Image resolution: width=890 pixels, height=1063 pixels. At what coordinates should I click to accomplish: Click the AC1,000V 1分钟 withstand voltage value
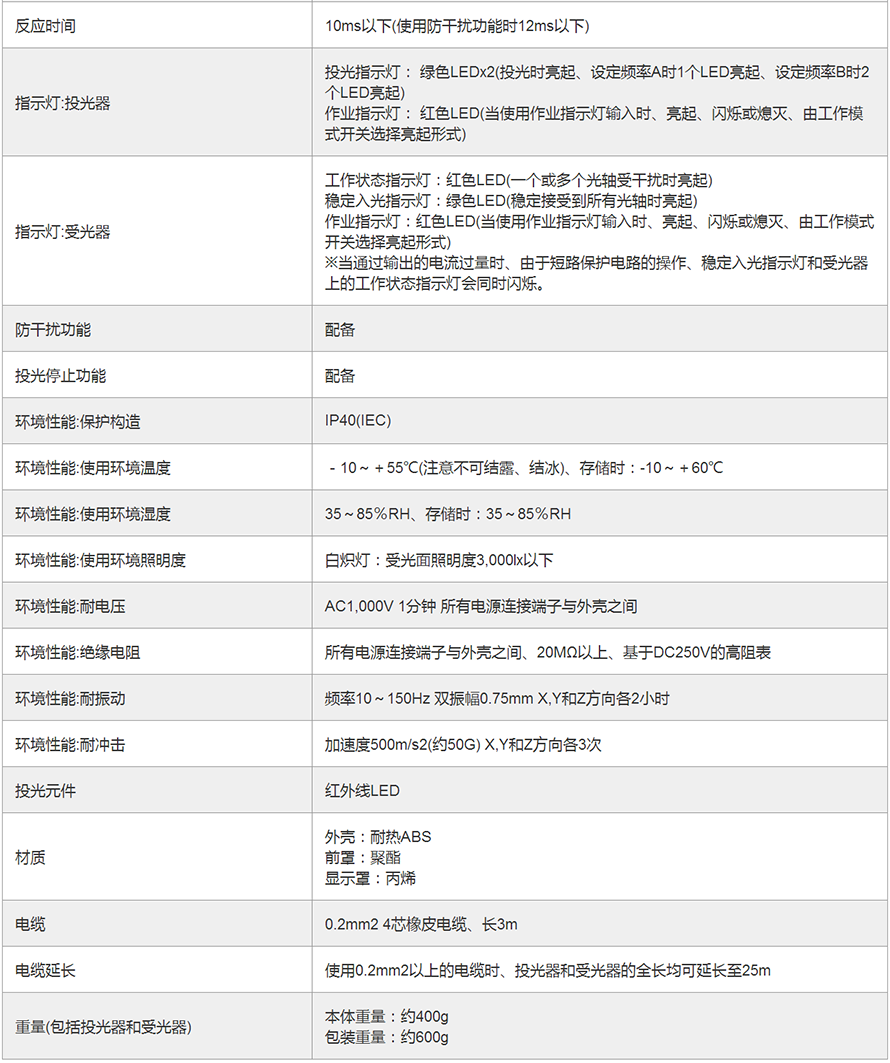coord(481,606)
